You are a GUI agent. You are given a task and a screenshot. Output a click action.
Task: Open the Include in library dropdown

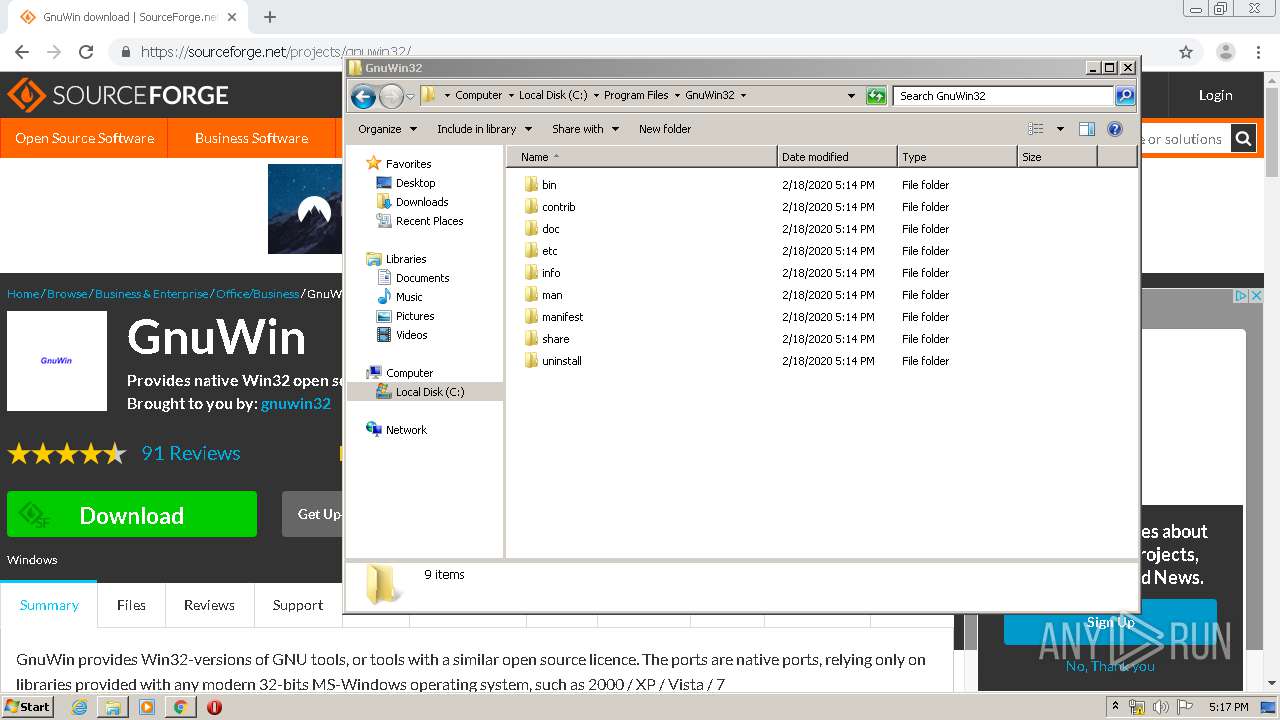(484, 129)
